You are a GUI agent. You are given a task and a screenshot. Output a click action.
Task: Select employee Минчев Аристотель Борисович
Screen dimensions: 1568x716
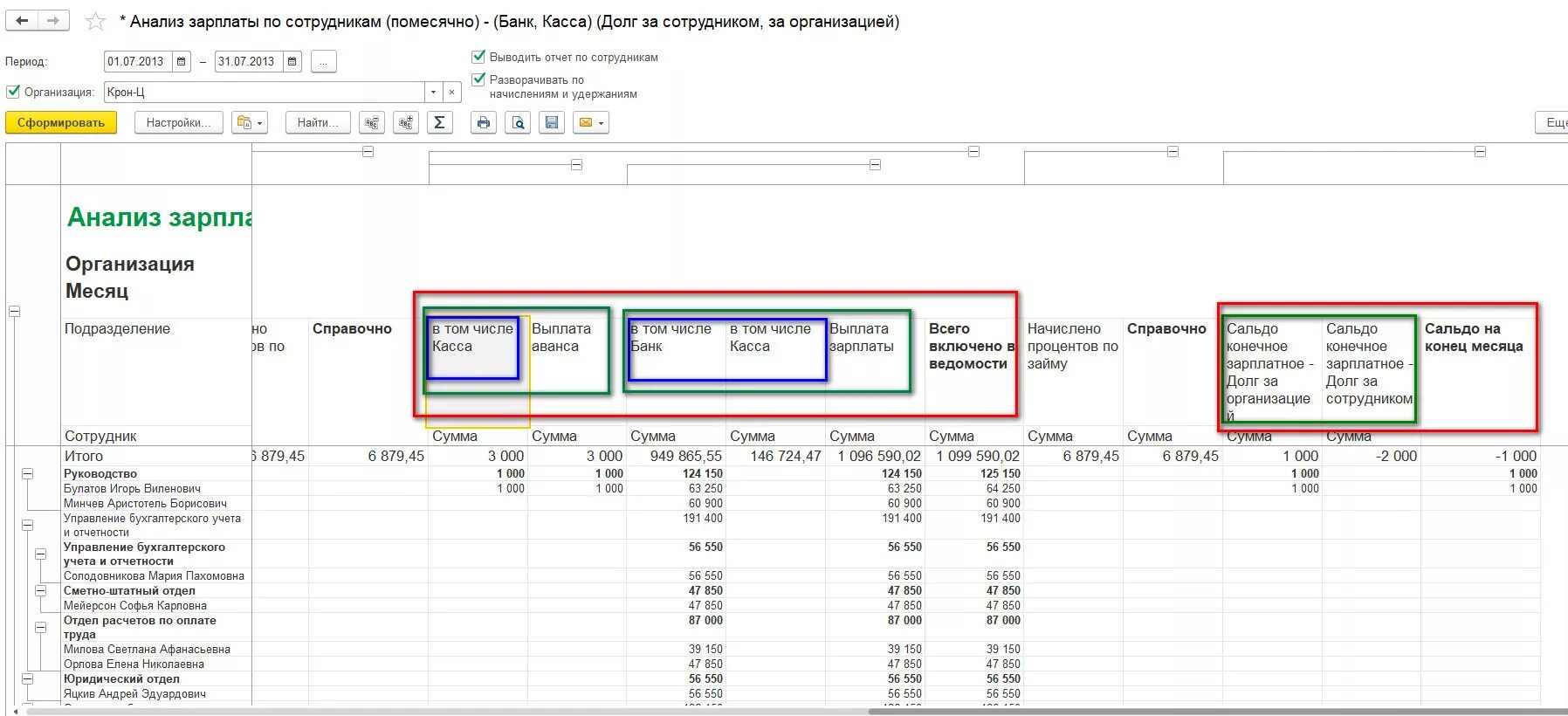tap(145, 504)
